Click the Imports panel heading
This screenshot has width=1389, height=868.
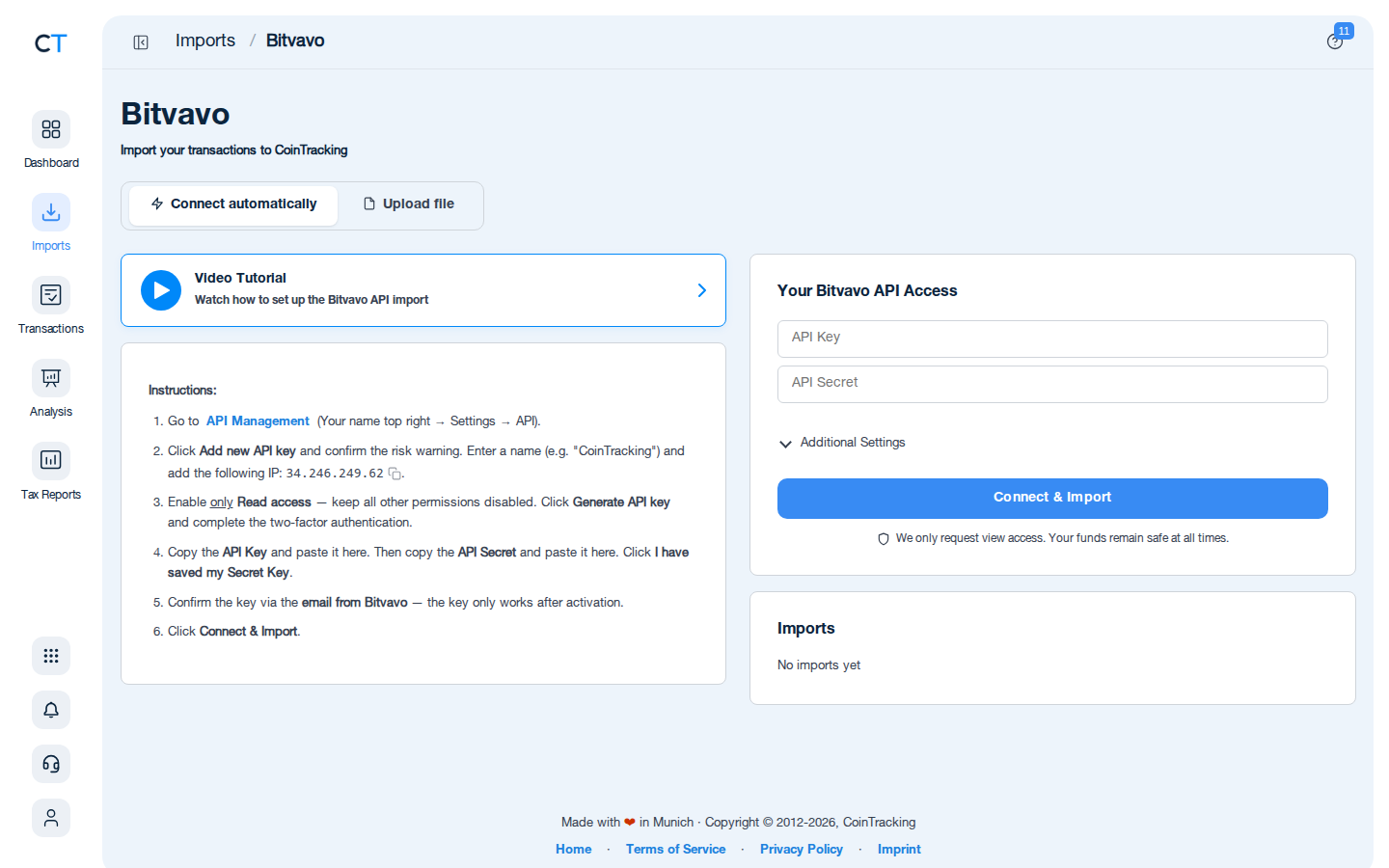[x=806, y=629]
